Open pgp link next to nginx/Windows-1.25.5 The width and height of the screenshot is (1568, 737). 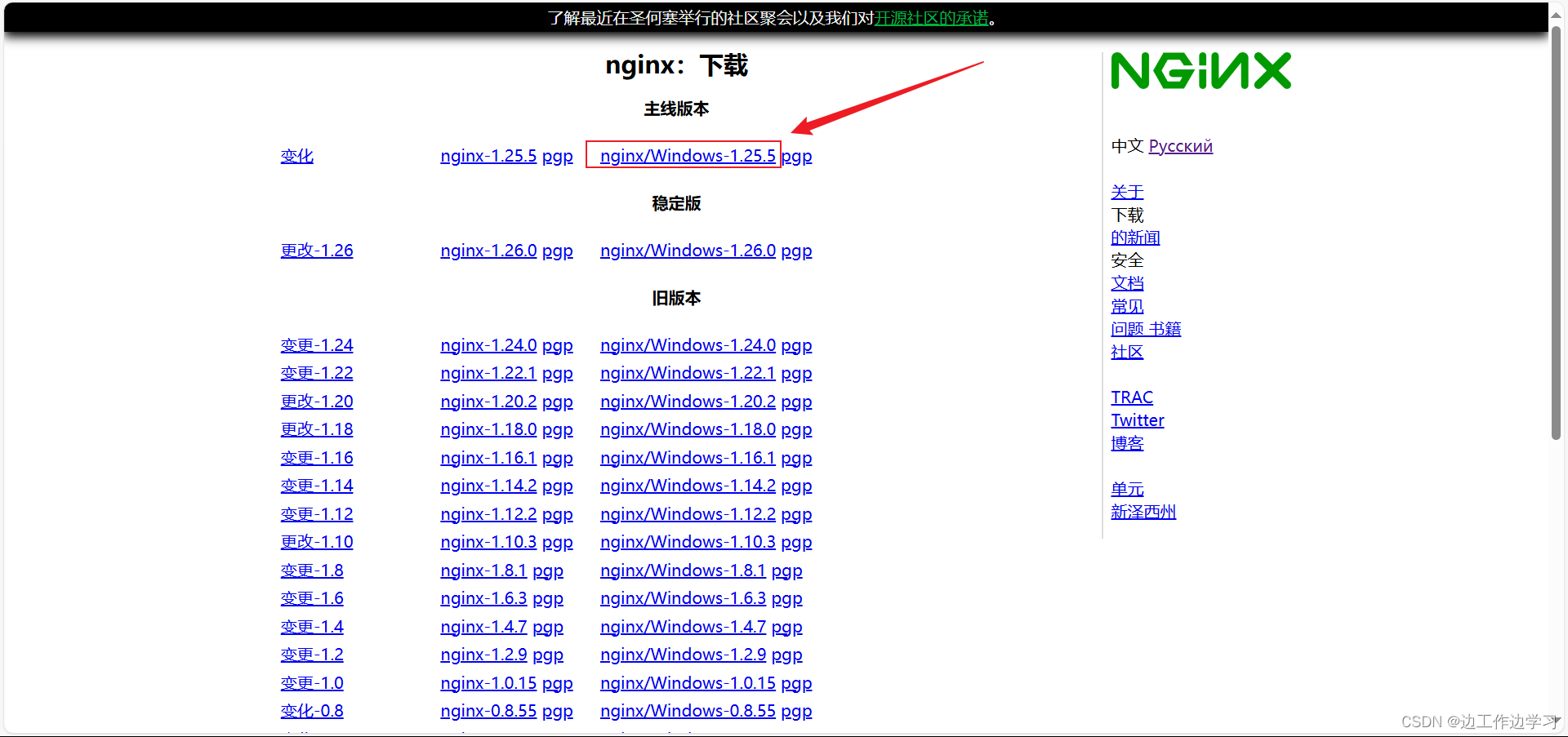(797, 156)
